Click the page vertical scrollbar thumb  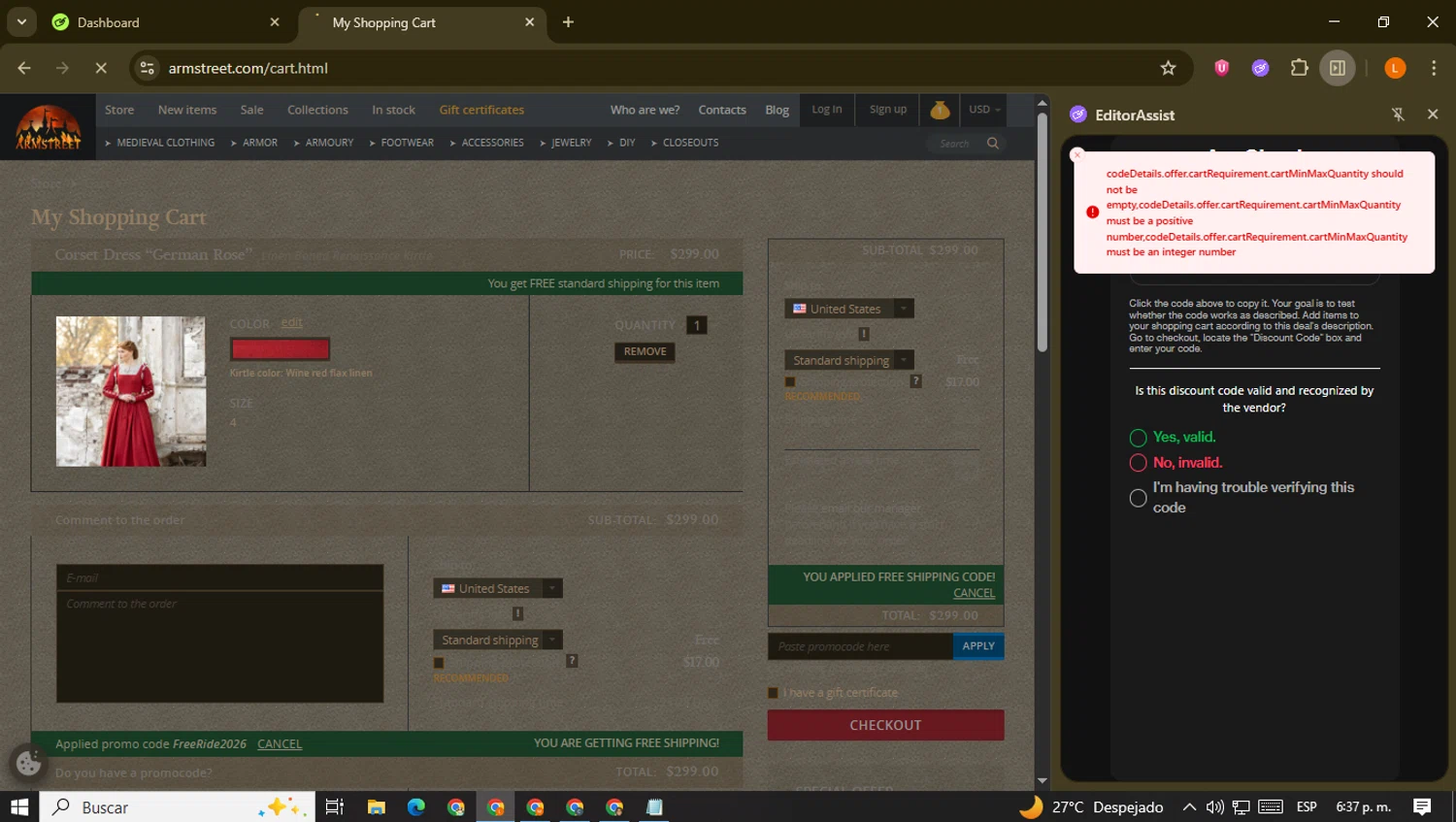[1042, 232]
